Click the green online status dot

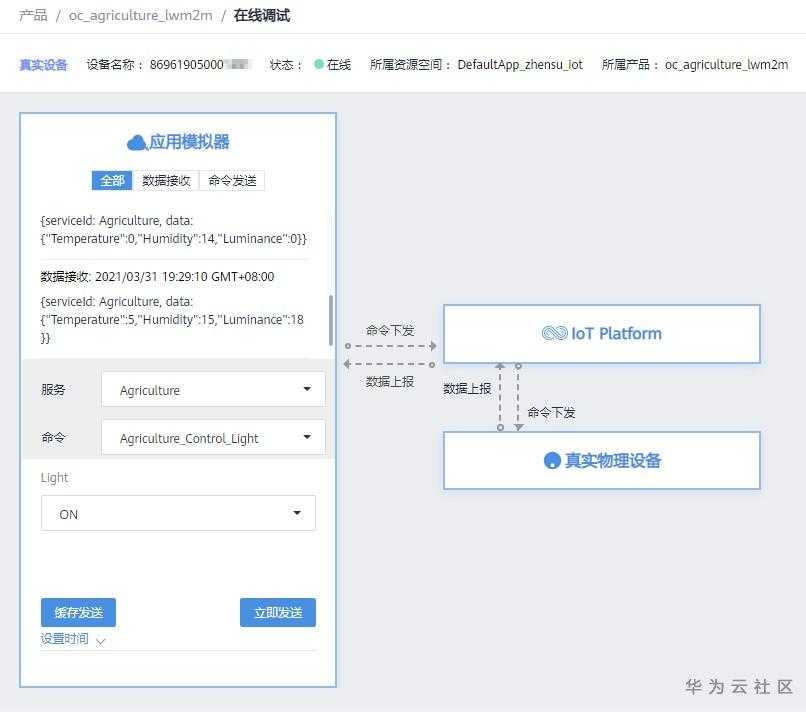(x=319, y=64)
